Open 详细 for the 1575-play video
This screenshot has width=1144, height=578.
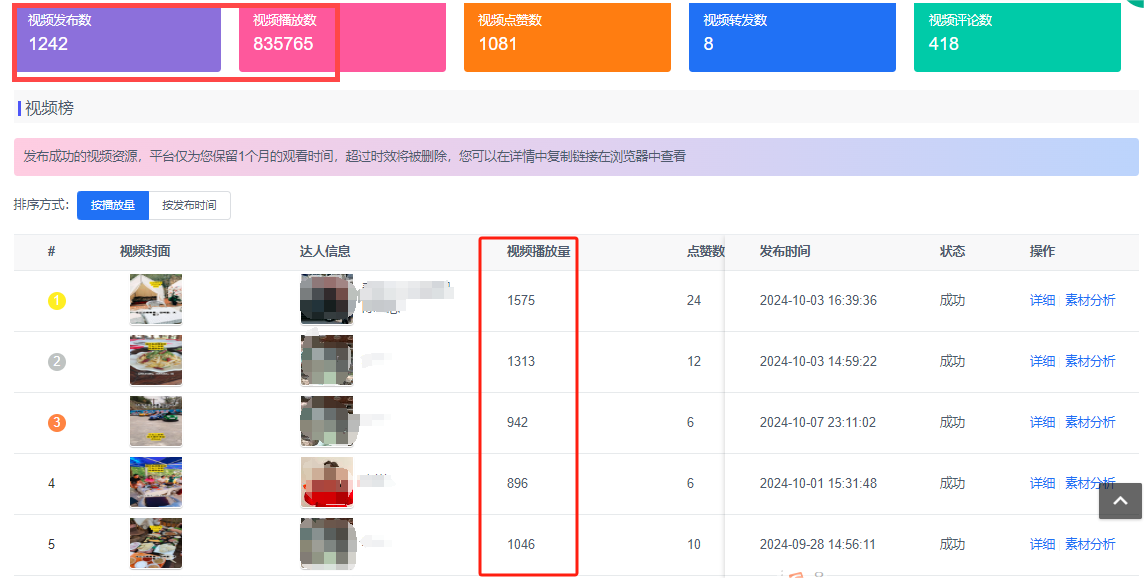[x=1042, y=300]
